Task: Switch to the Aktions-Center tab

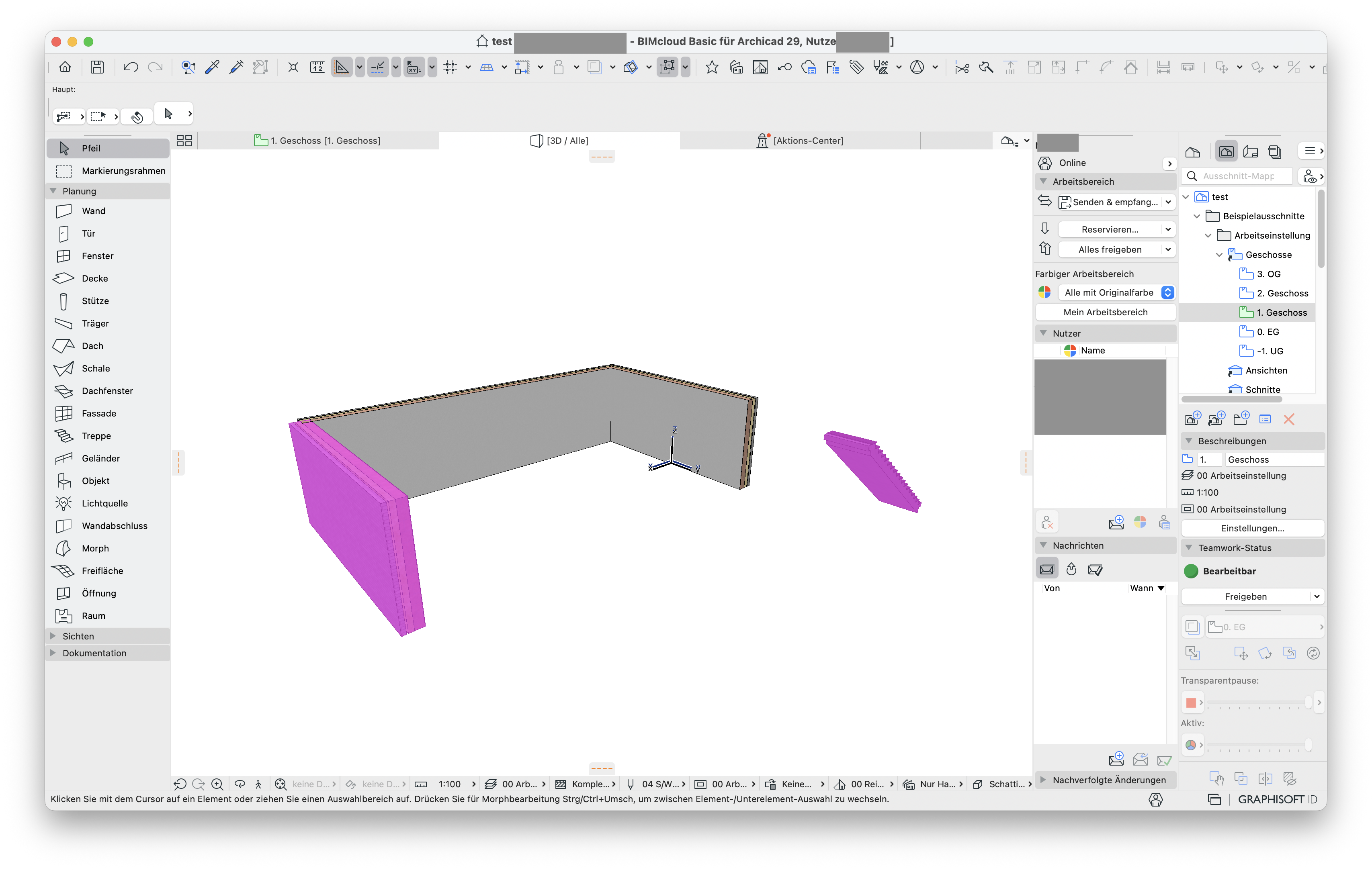Action: (x=800, y=141)
